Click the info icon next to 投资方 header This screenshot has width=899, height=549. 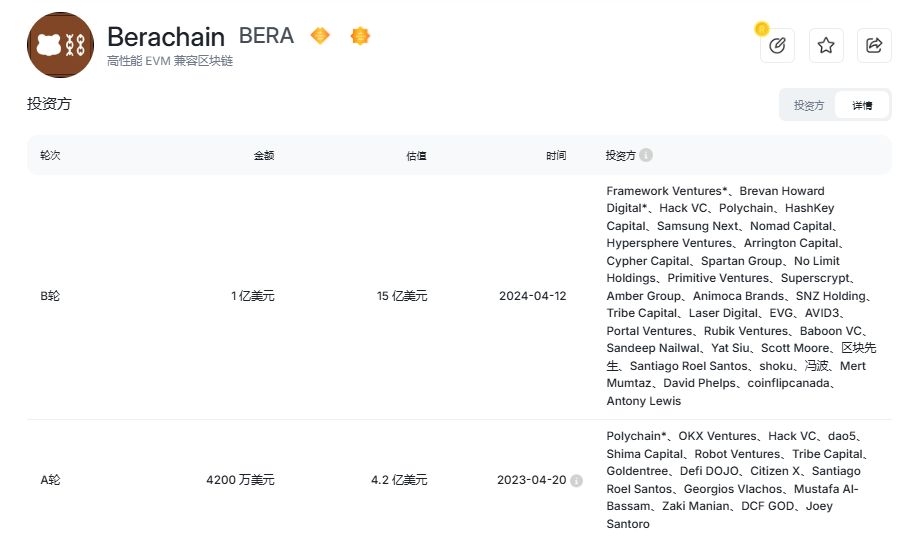[x=646, y=155]
